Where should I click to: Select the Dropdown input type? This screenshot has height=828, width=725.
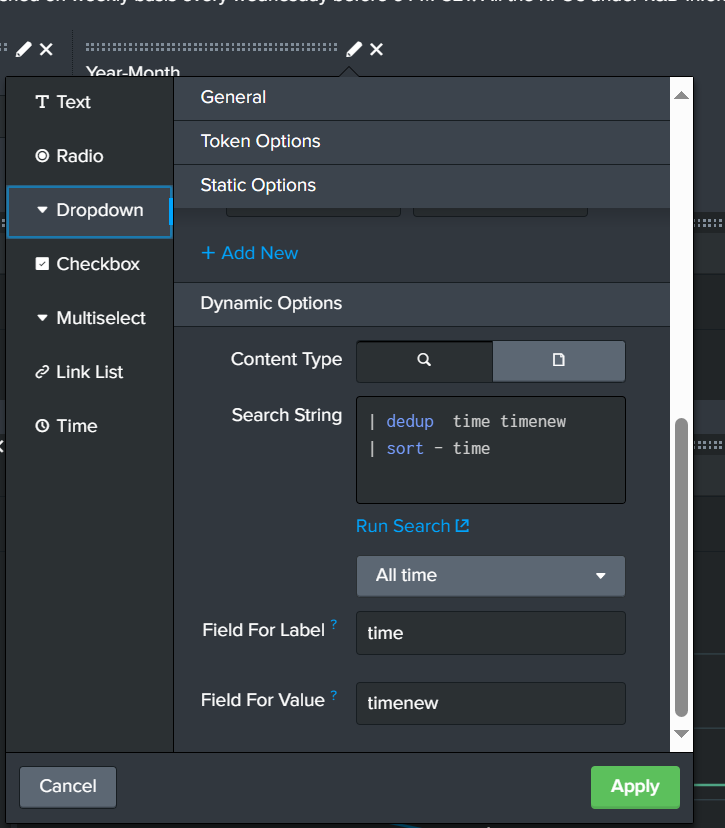pos(89,210)
